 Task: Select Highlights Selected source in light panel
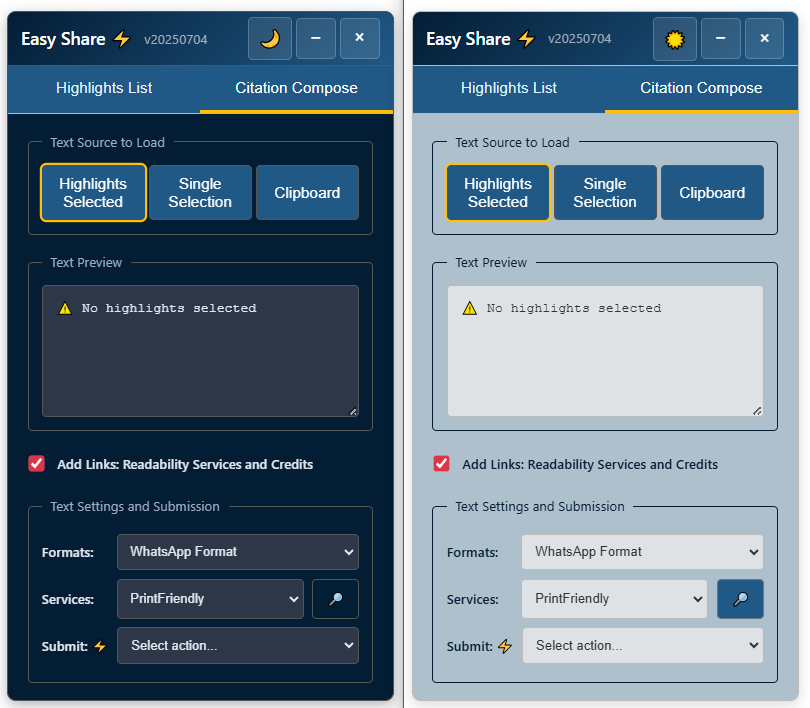click(497, 193)
